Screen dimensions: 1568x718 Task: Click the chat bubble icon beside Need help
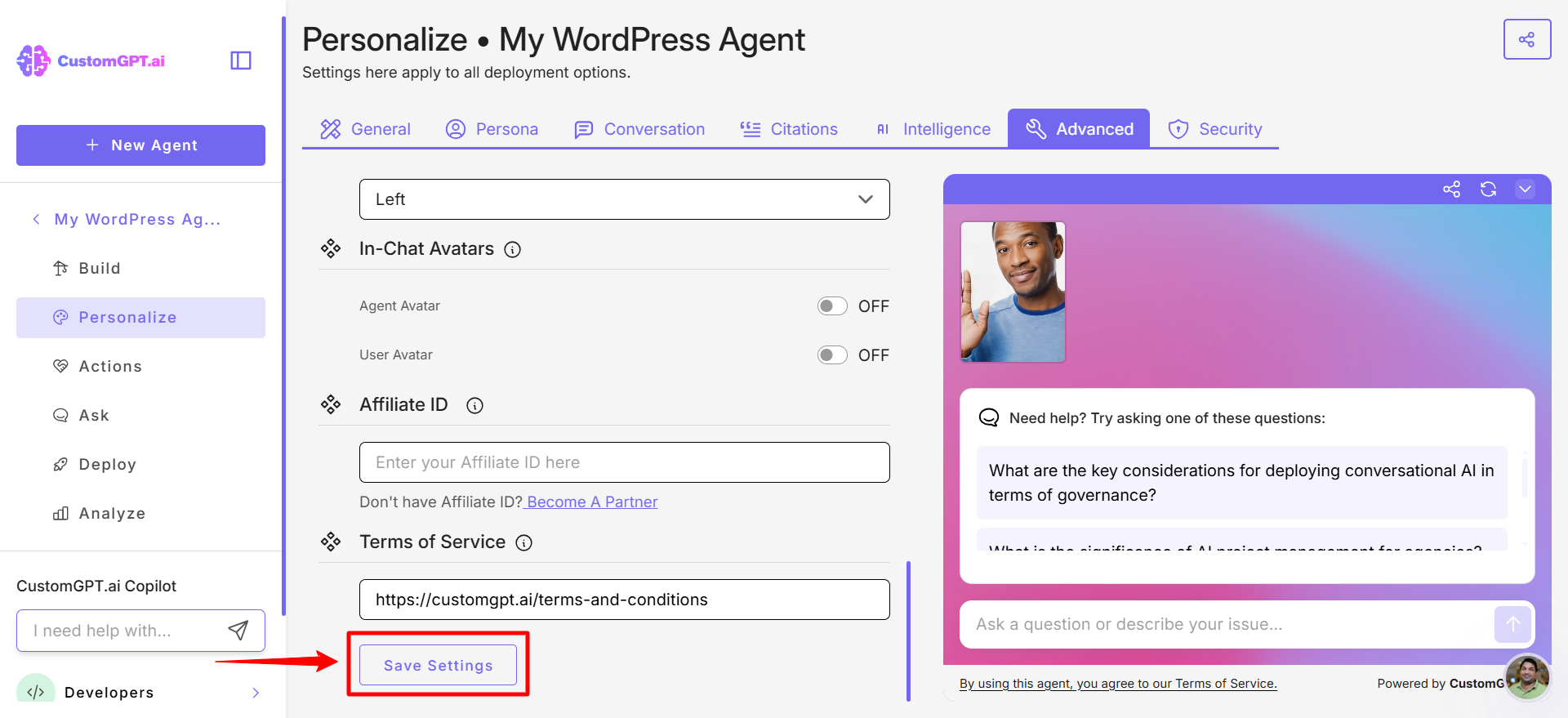pos(989,418)
